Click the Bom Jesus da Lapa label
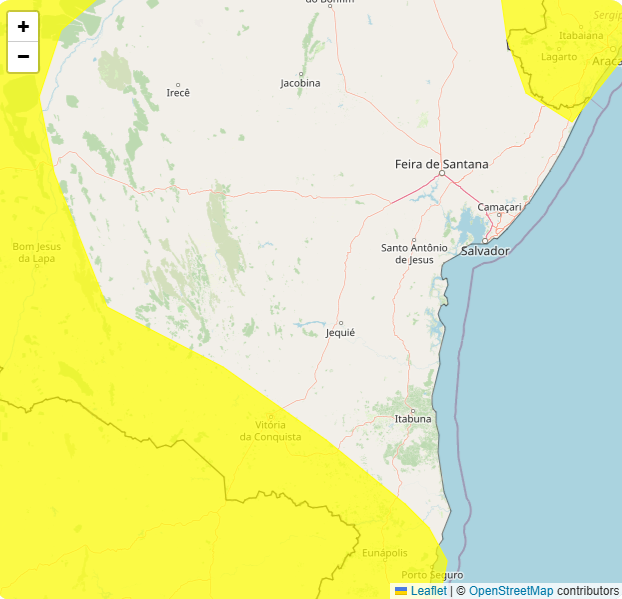 tap(36, 252)
